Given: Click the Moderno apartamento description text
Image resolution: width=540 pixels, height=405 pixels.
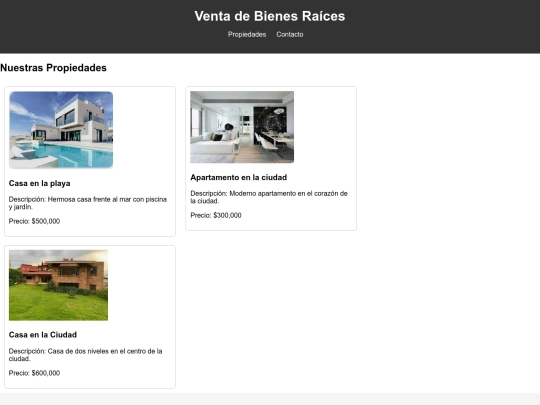Looking at the screenshot, I should [269, 197].
